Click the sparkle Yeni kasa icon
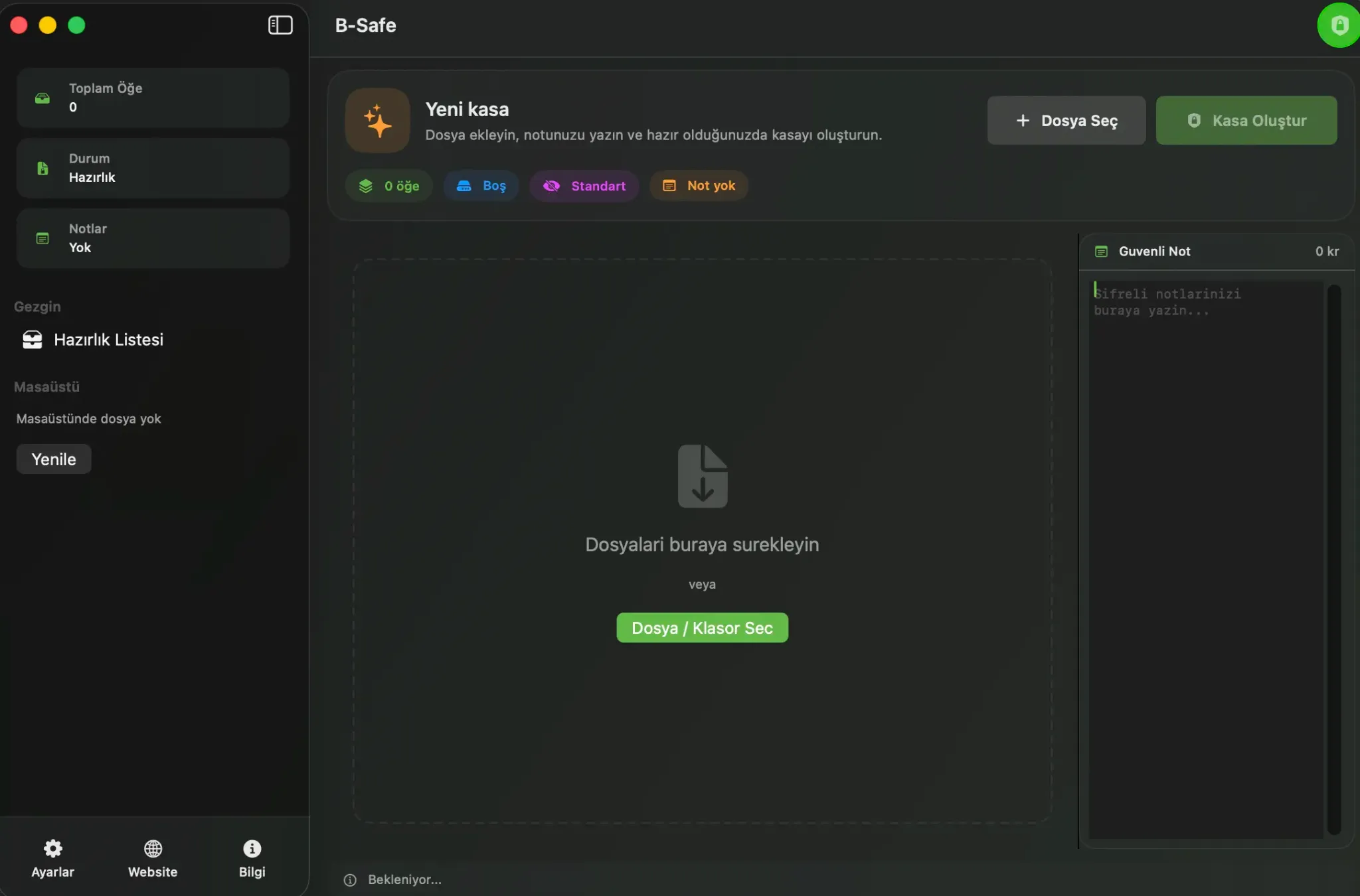Image resolution: width=1360 pixels, height=896 pixels. tap(377, 121)
